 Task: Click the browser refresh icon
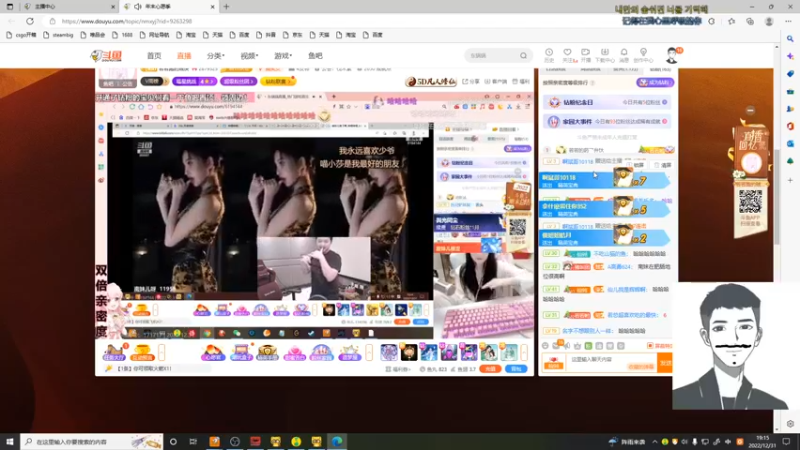30,21
